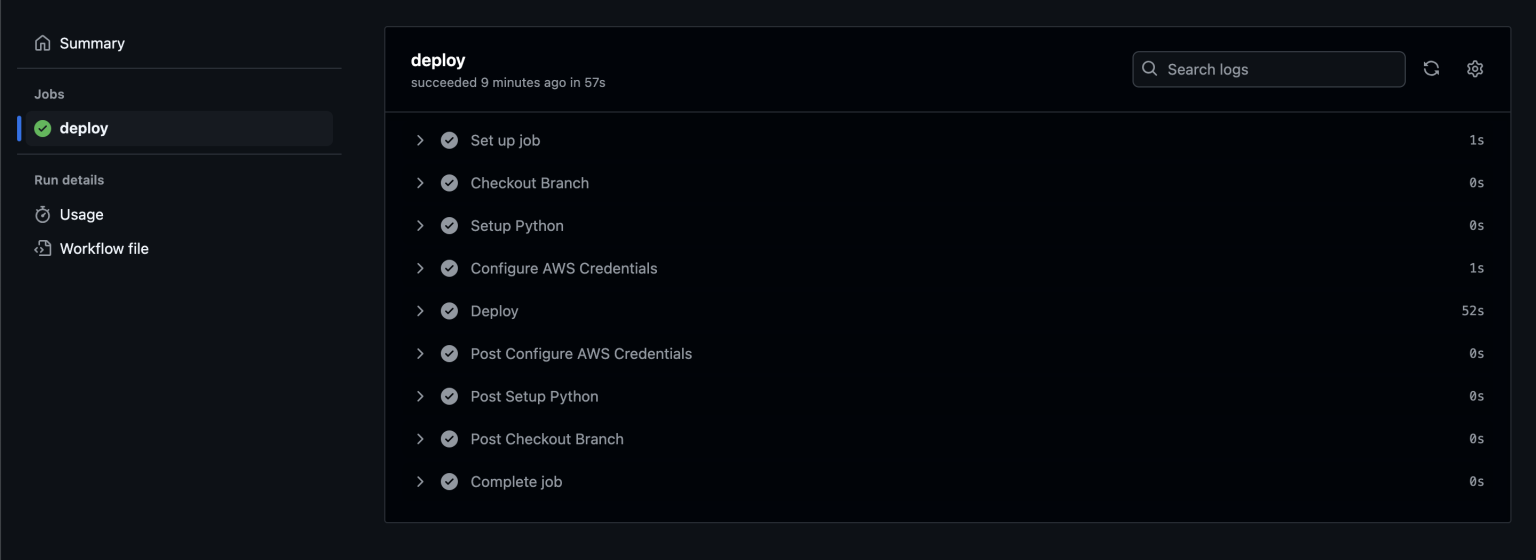Click the green success icon beside deploy

42,128
